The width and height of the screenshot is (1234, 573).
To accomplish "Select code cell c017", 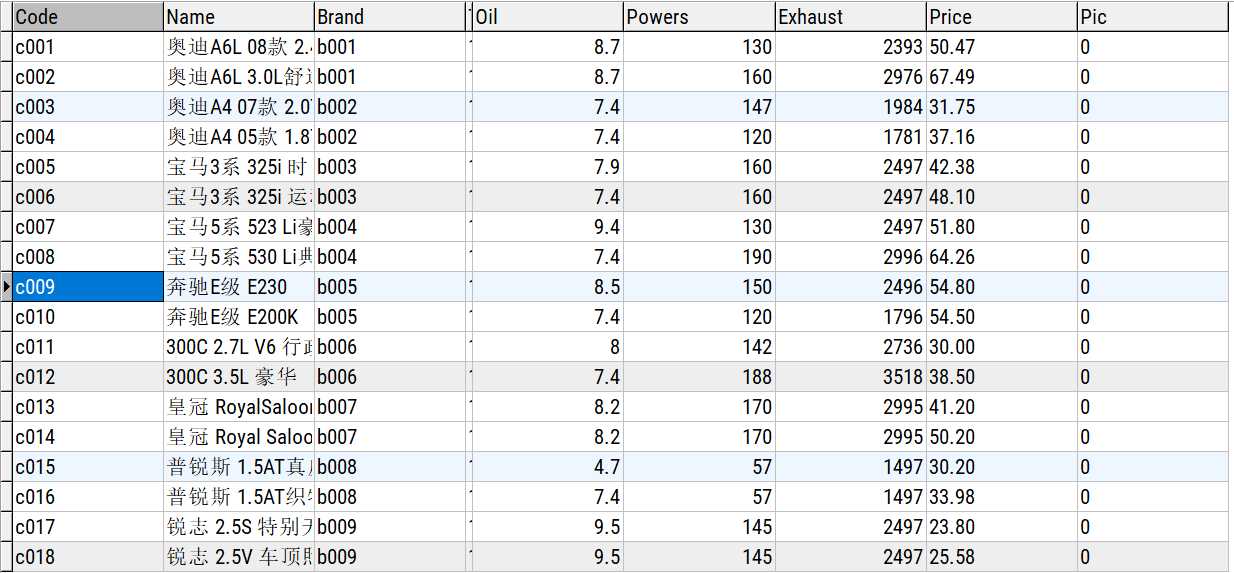I will [x=88, y=527].
